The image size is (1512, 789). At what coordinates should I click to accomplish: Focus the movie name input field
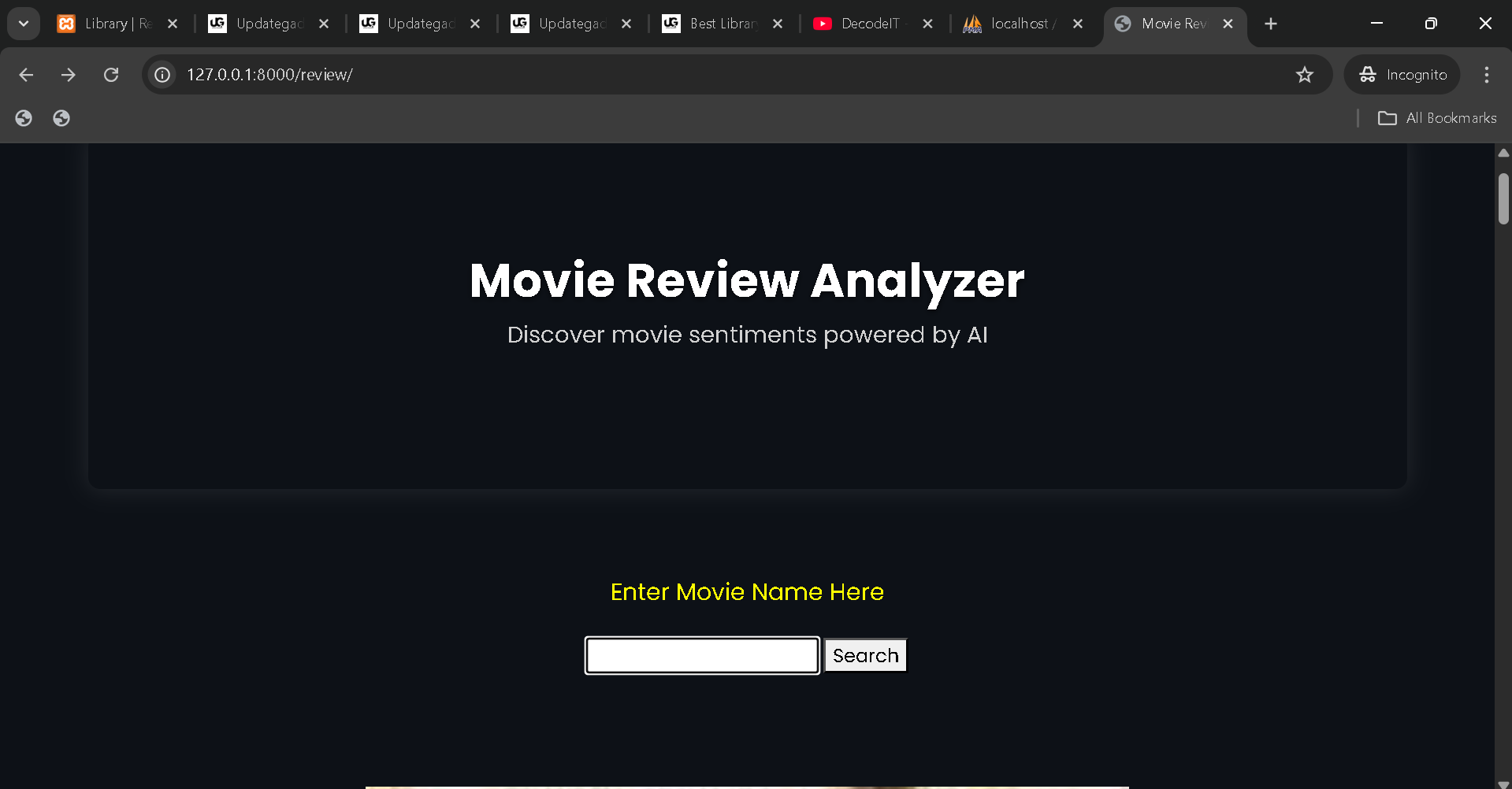pyautogui.click(x=702, y=655)
